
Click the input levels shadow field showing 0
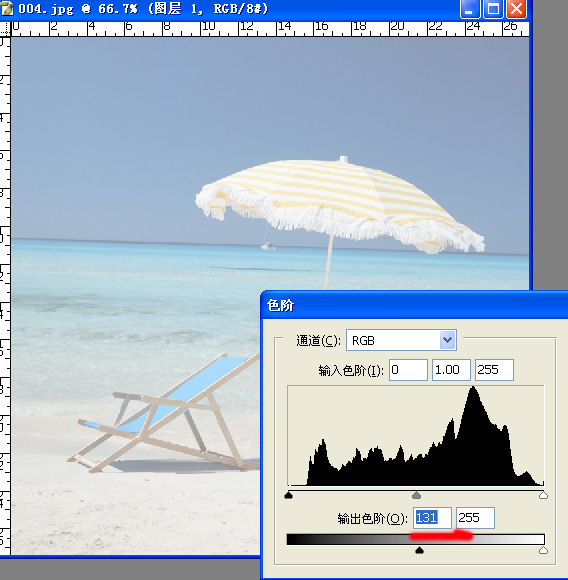[408, 370]
